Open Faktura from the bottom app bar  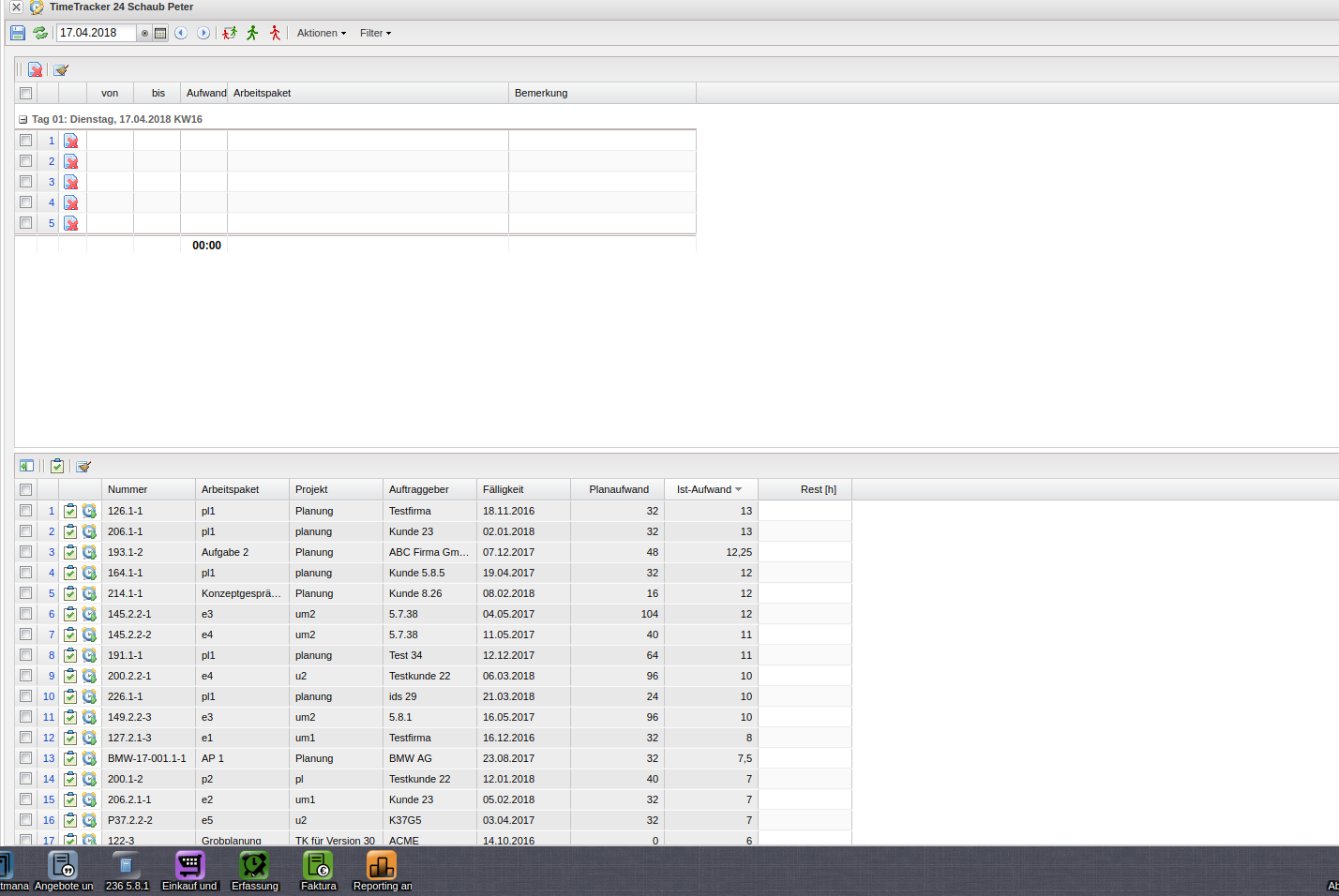pyautogui.click(x=318, y=871)
